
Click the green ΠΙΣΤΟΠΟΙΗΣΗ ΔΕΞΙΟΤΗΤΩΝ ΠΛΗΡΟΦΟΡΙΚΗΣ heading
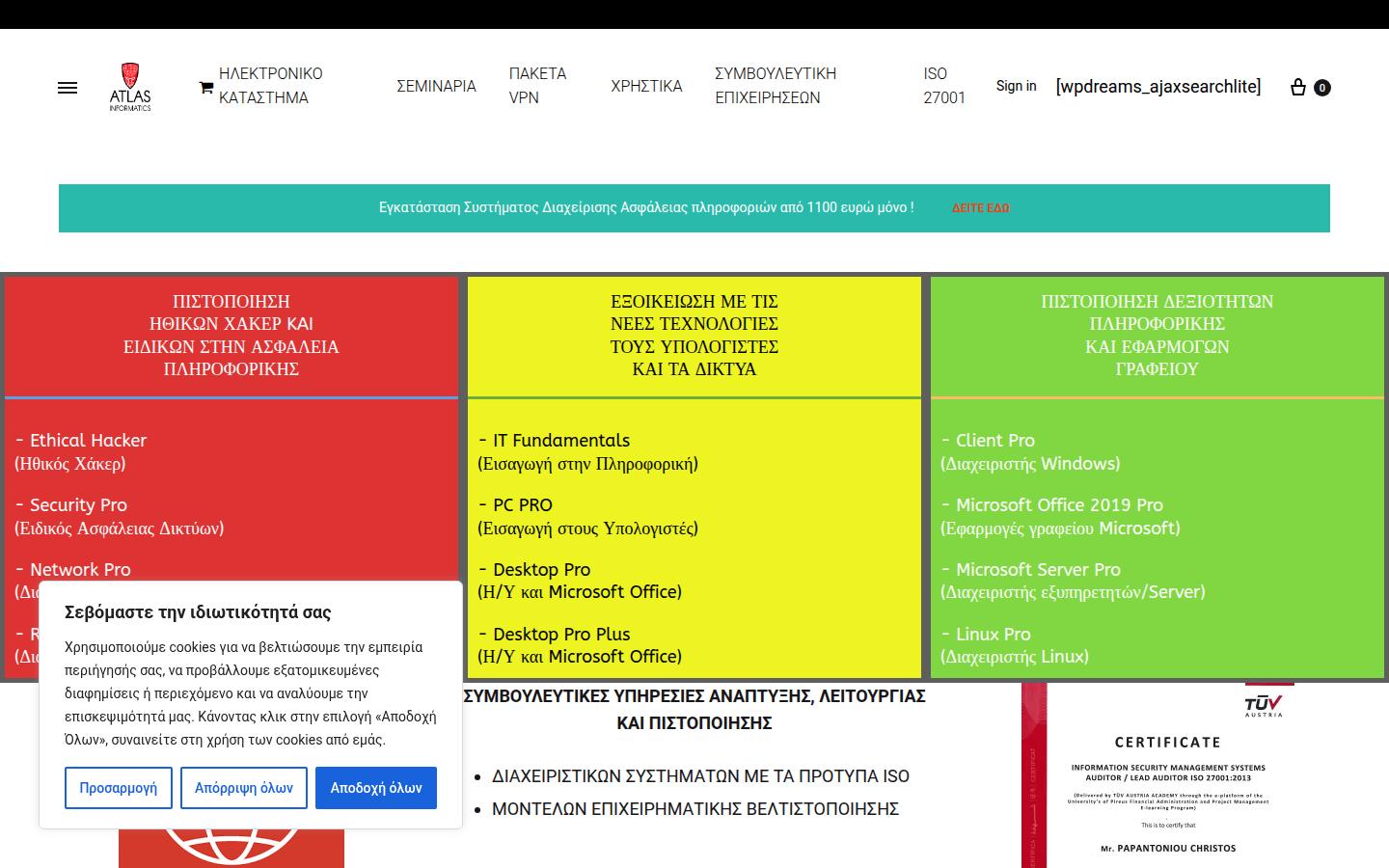click(x=1157, y=336)
